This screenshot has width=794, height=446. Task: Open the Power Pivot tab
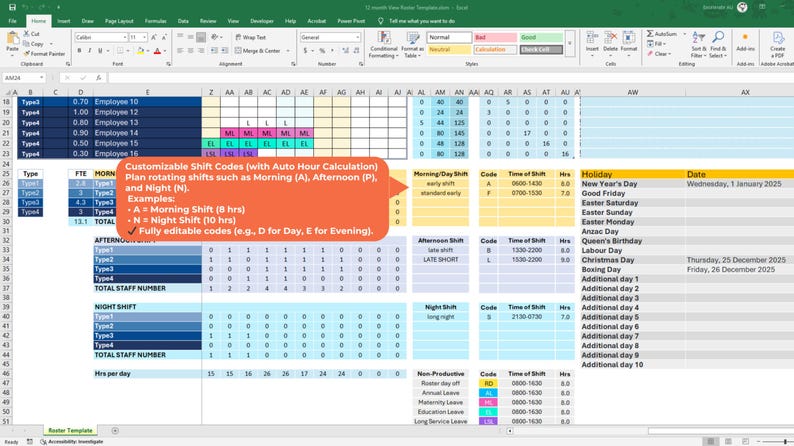351,21
